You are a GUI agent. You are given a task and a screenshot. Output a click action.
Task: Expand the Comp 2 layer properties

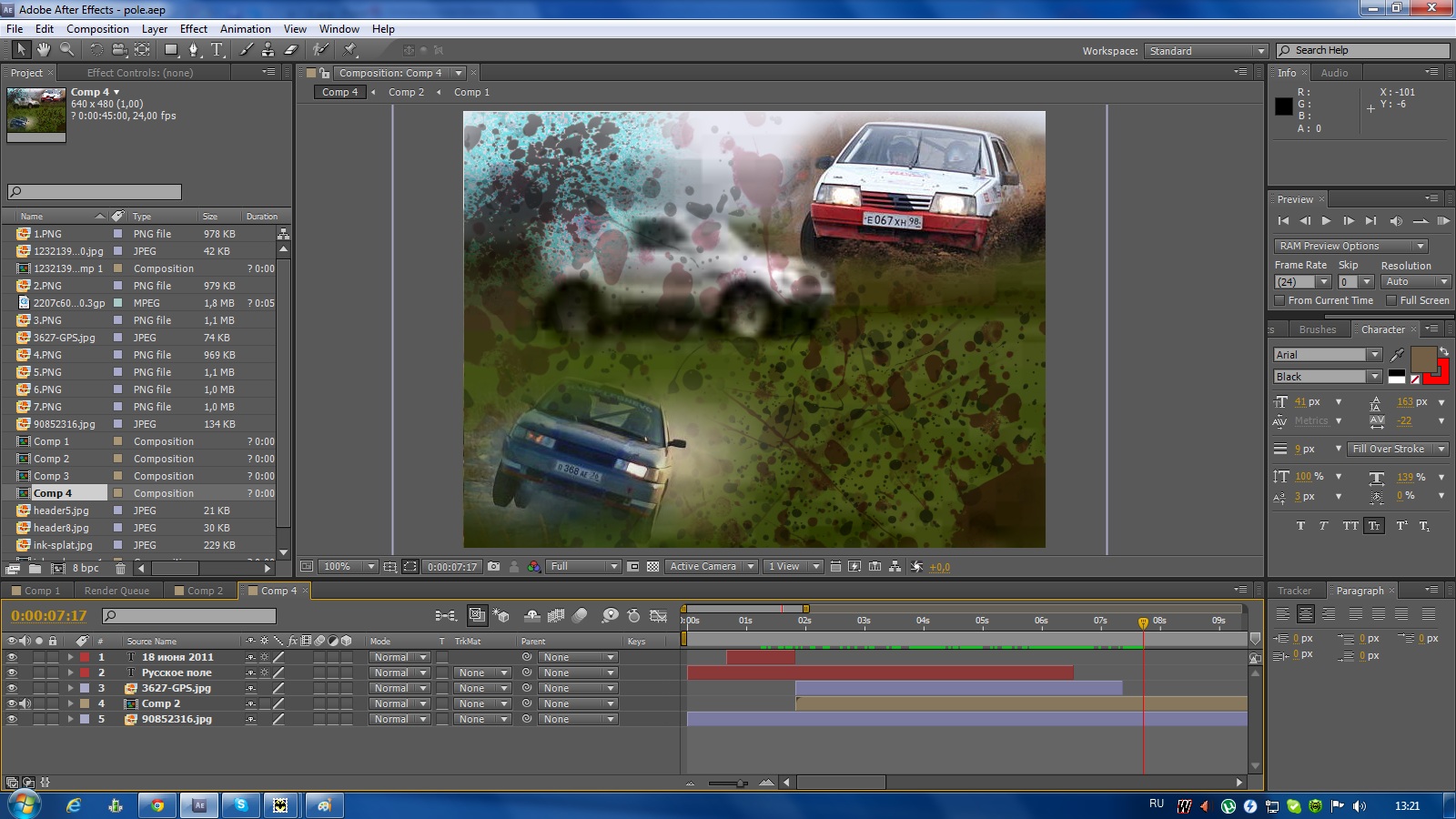click(70, 703)
